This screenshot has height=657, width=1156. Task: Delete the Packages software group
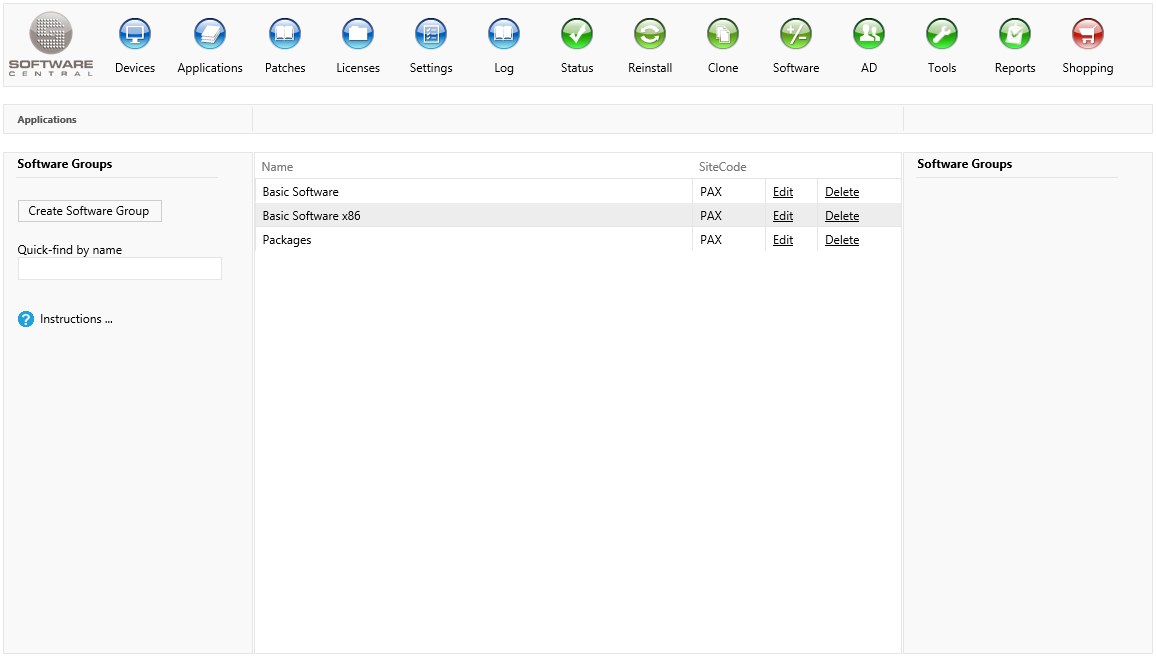[x=842, y=240]
